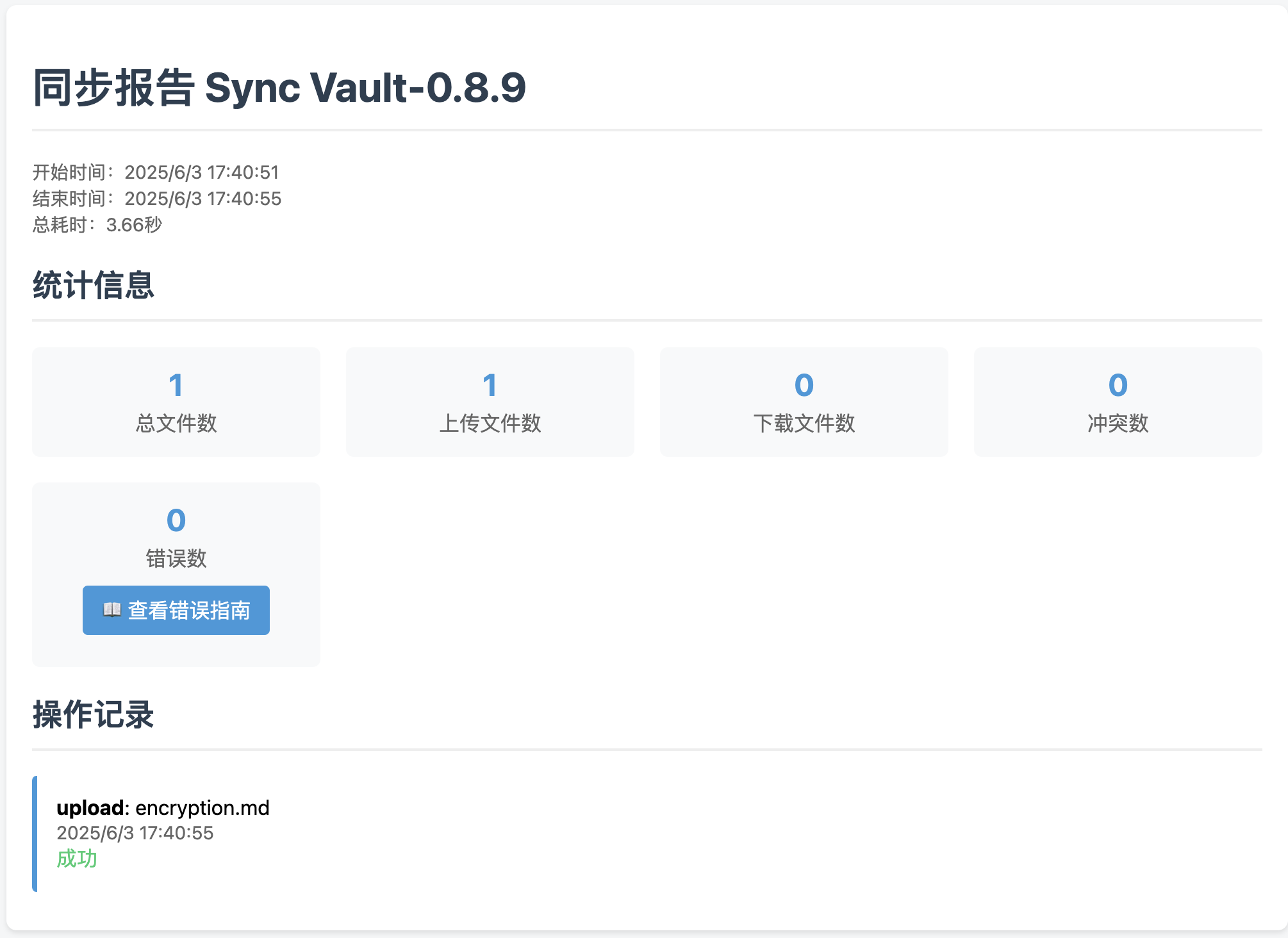This screenshot has height=938, width=1288.
Task: Click the blue bar beside upload entry
Action: point(35,833)
